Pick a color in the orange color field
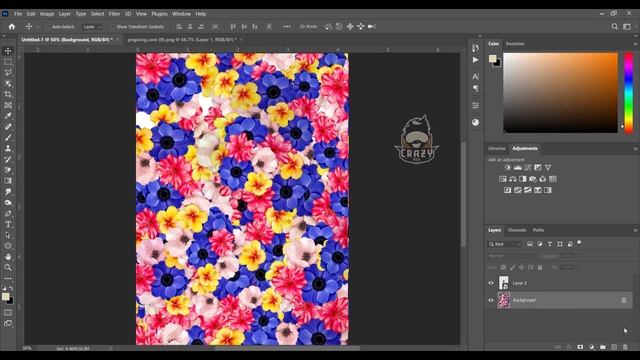 [560, 93]
